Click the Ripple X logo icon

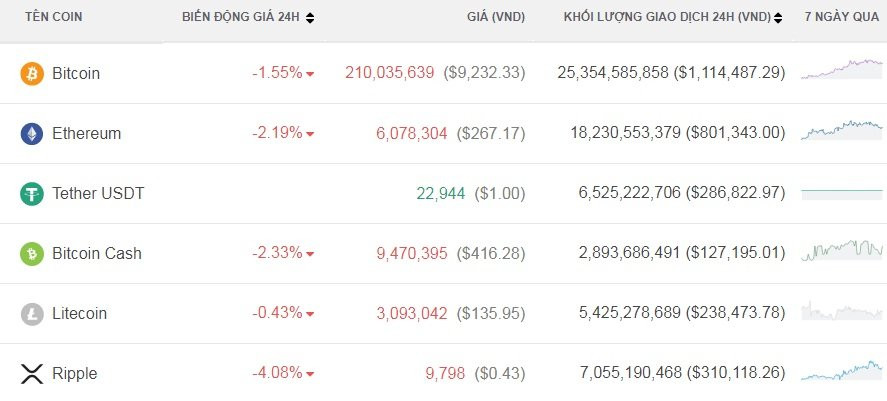32,373
